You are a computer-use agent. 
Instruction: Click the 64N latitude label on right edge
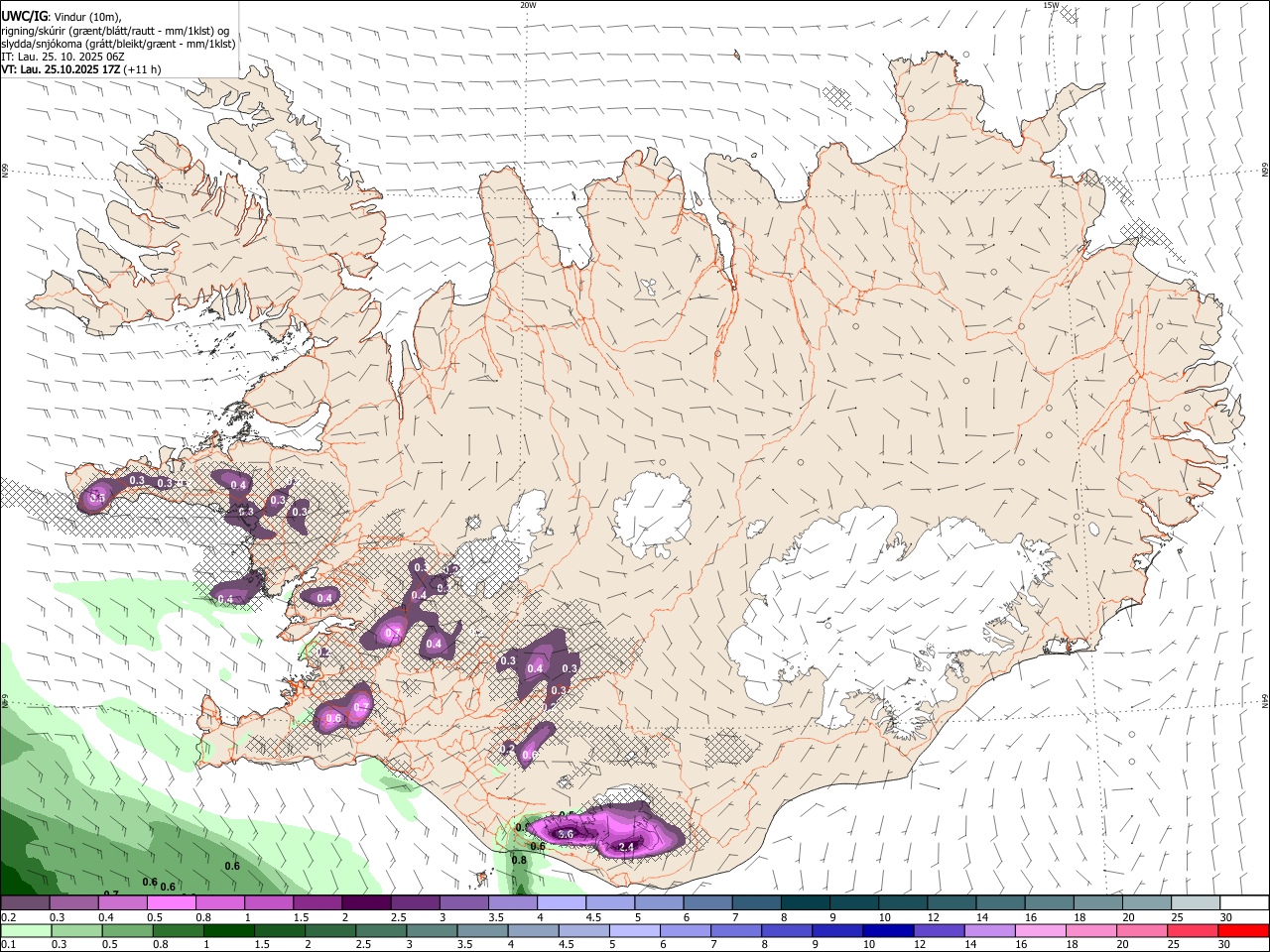(x=1264, y=701)
